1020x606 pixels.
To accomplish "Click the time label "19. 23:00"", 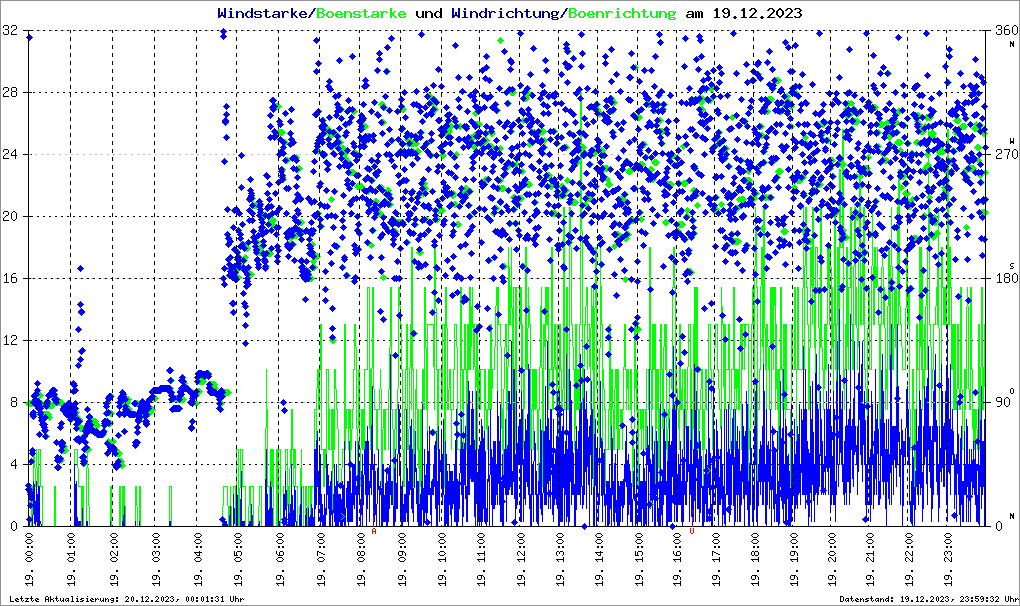I will pyautogui.click(x=948, y=559).
